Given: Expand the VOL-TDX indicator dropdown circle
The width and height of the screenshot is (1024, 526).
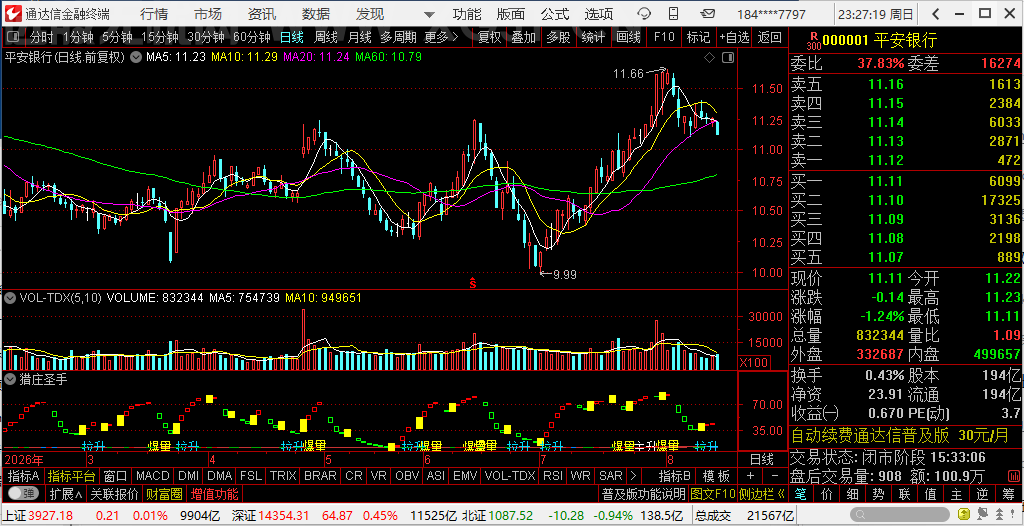Looking at the screenshot, I should pos(10,298).
